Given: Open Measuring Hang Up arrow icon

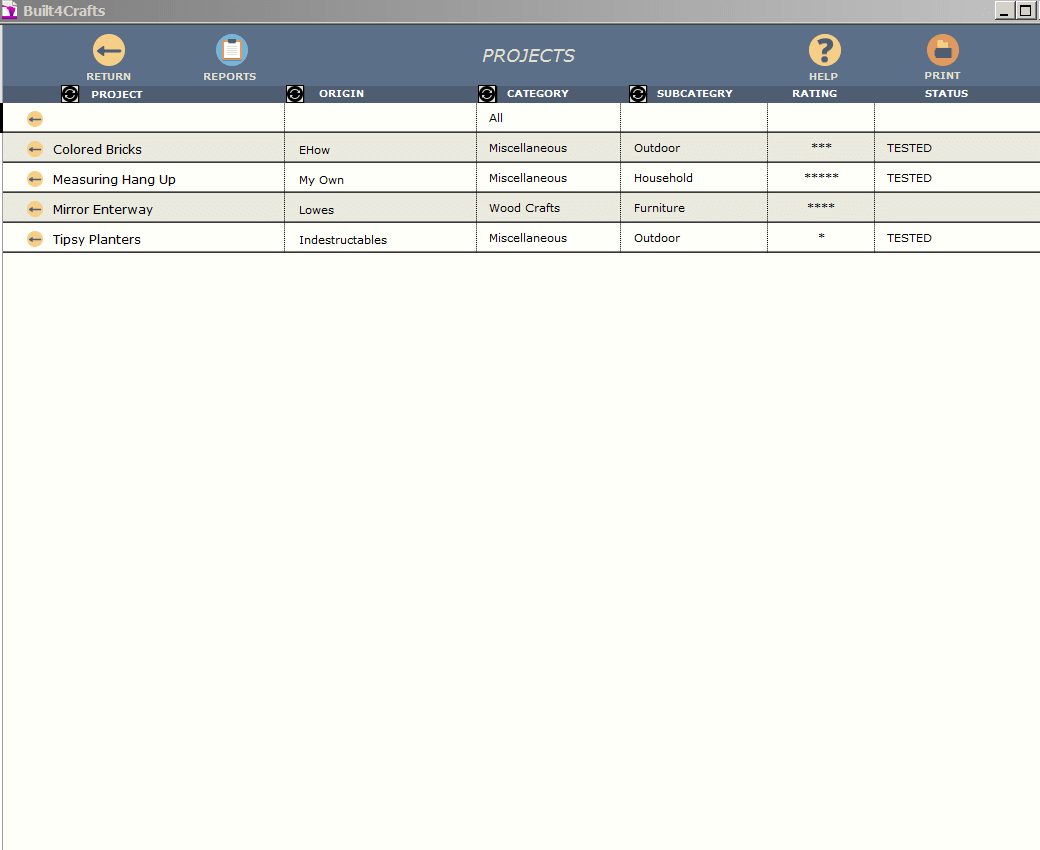Looking at the screenshot, I should pyautogui.click(x=35, y=179).
